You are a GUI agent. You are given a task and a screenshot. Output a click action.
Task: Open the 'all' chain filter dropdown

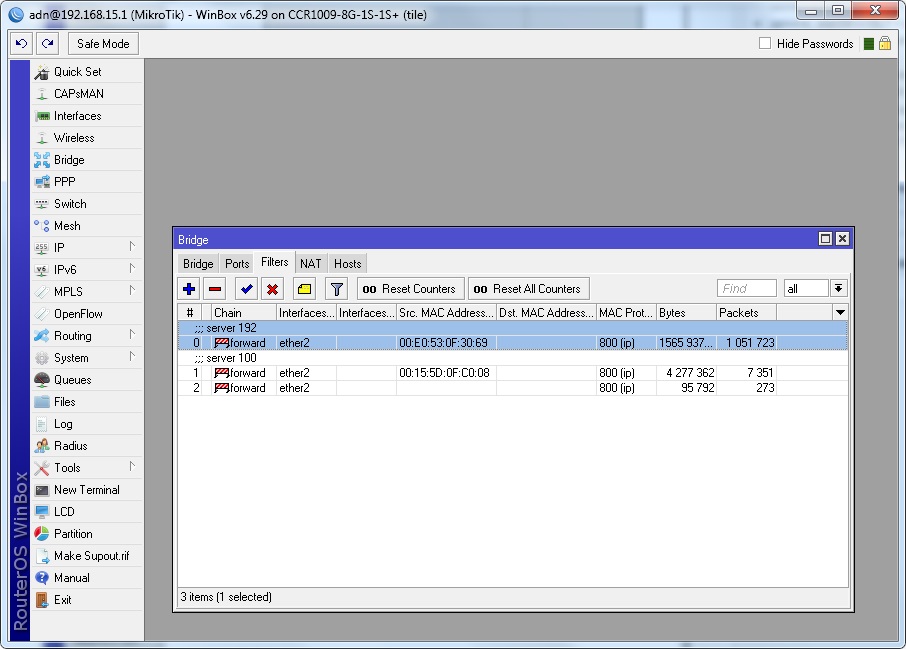838,288
